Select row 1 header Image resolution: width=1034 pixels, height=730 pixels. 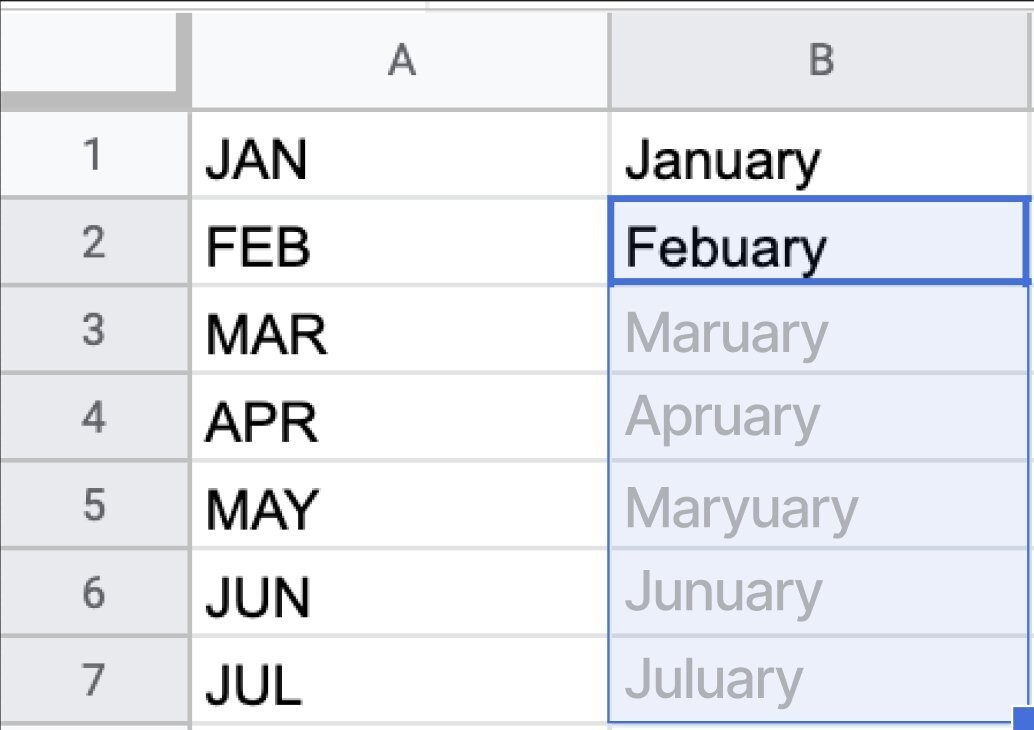click(94, 154)
